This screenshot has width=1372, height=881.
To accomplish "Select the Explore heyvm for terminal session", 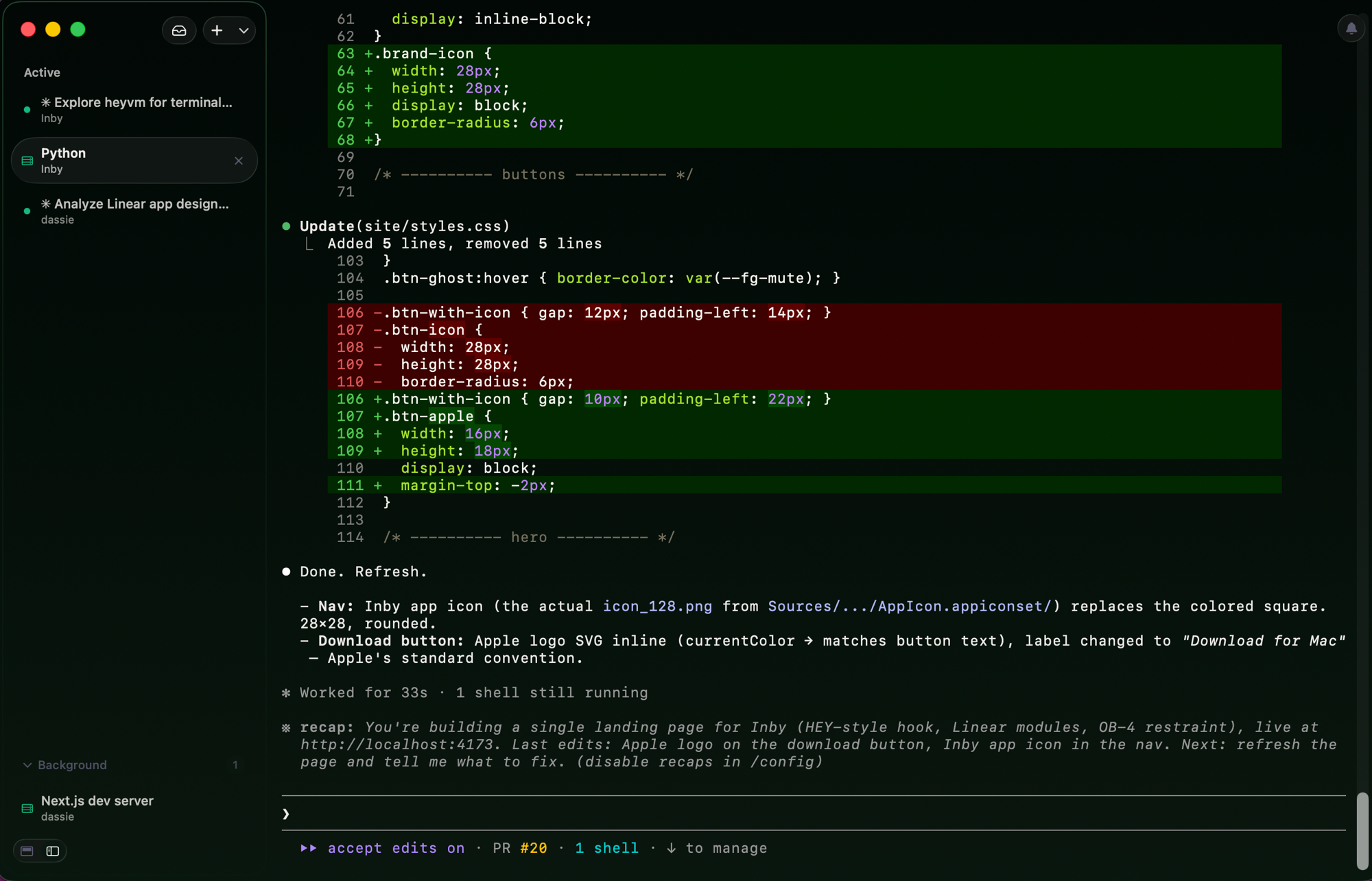I will pos(134,110).
